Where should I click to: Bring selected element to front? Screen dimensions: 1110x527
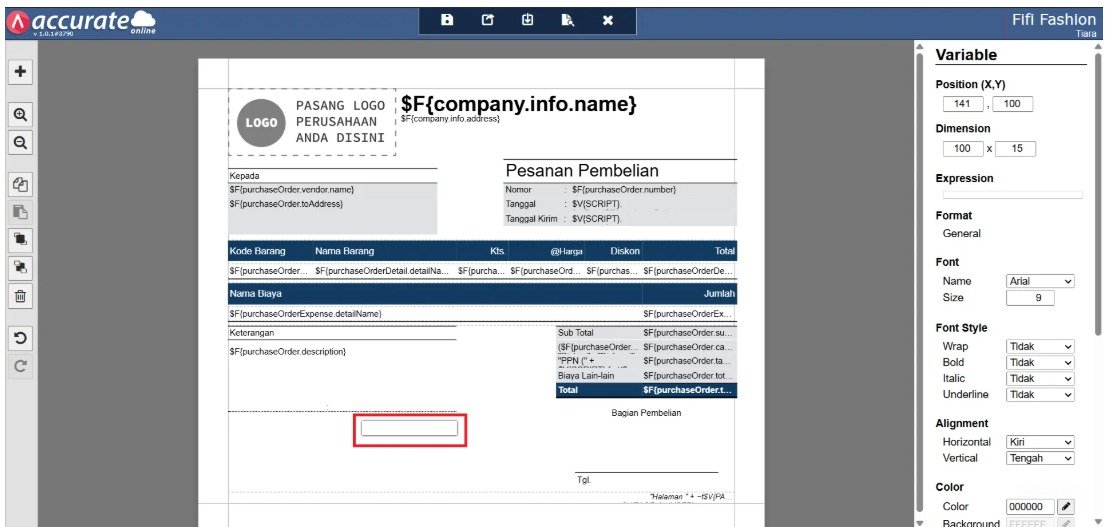21,240
